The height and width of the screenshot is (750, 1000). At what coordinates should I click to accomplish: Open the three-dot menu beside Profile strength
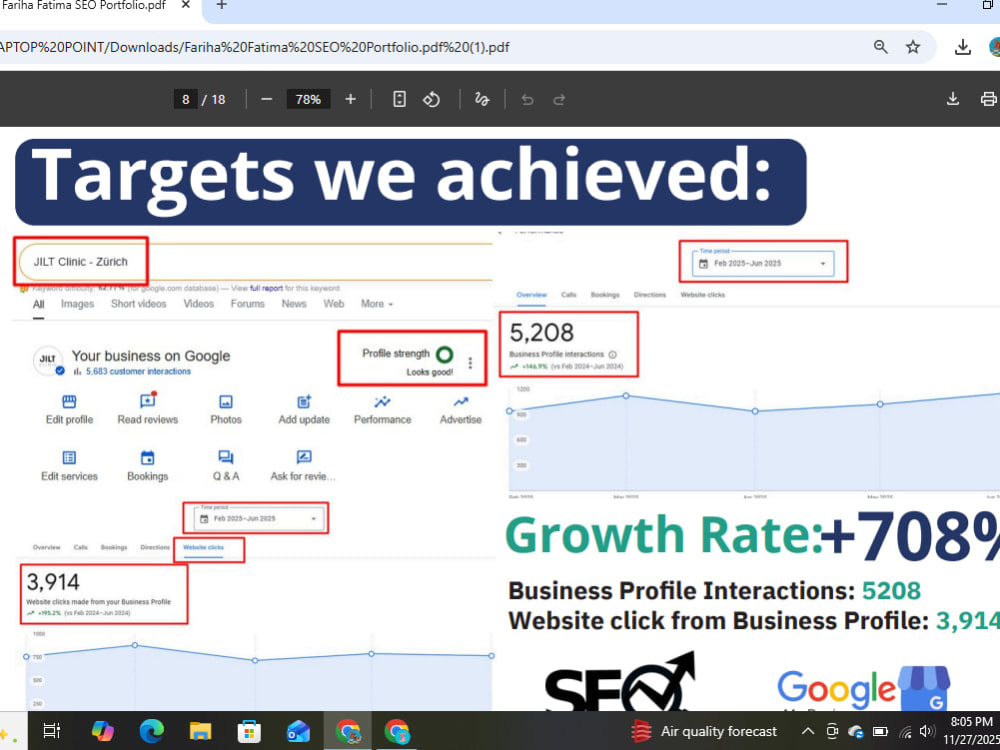[x=470, y=363]
